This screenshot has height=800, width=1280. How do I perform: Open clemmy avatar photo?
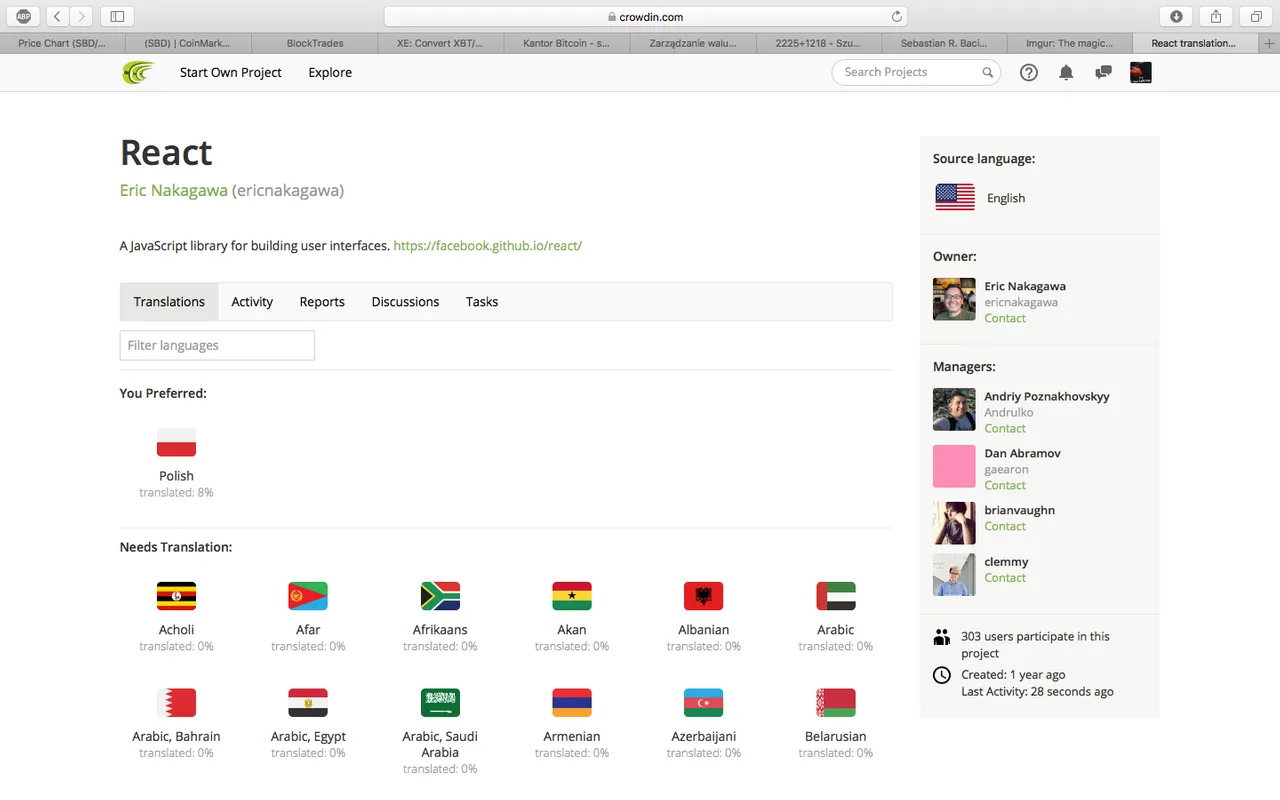pyautogui.click(x=954, y=575)
